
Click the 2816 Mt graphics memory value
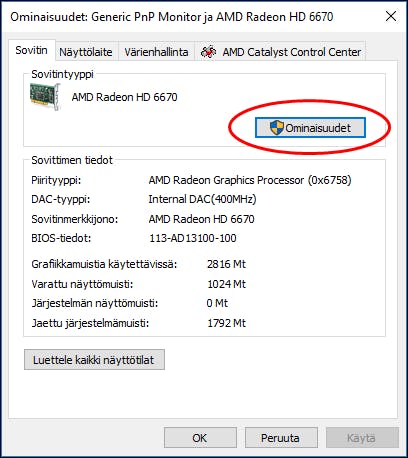226,264
